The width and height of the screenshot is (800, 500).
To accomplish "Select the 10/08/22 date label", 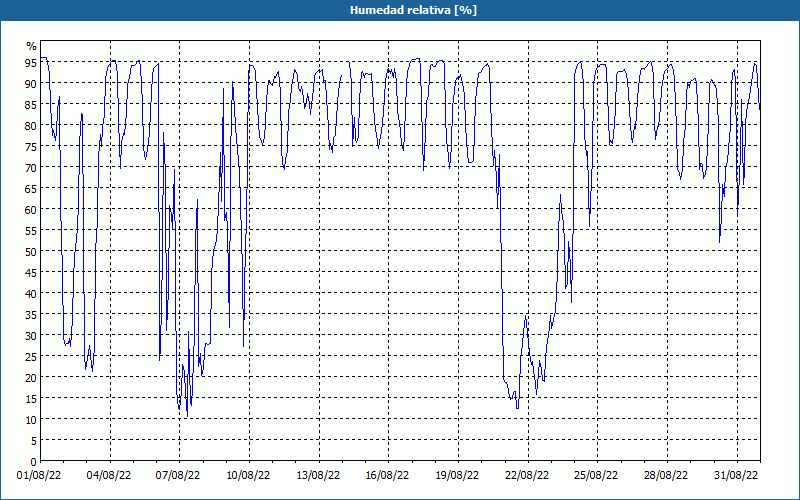I will point(248,476).
